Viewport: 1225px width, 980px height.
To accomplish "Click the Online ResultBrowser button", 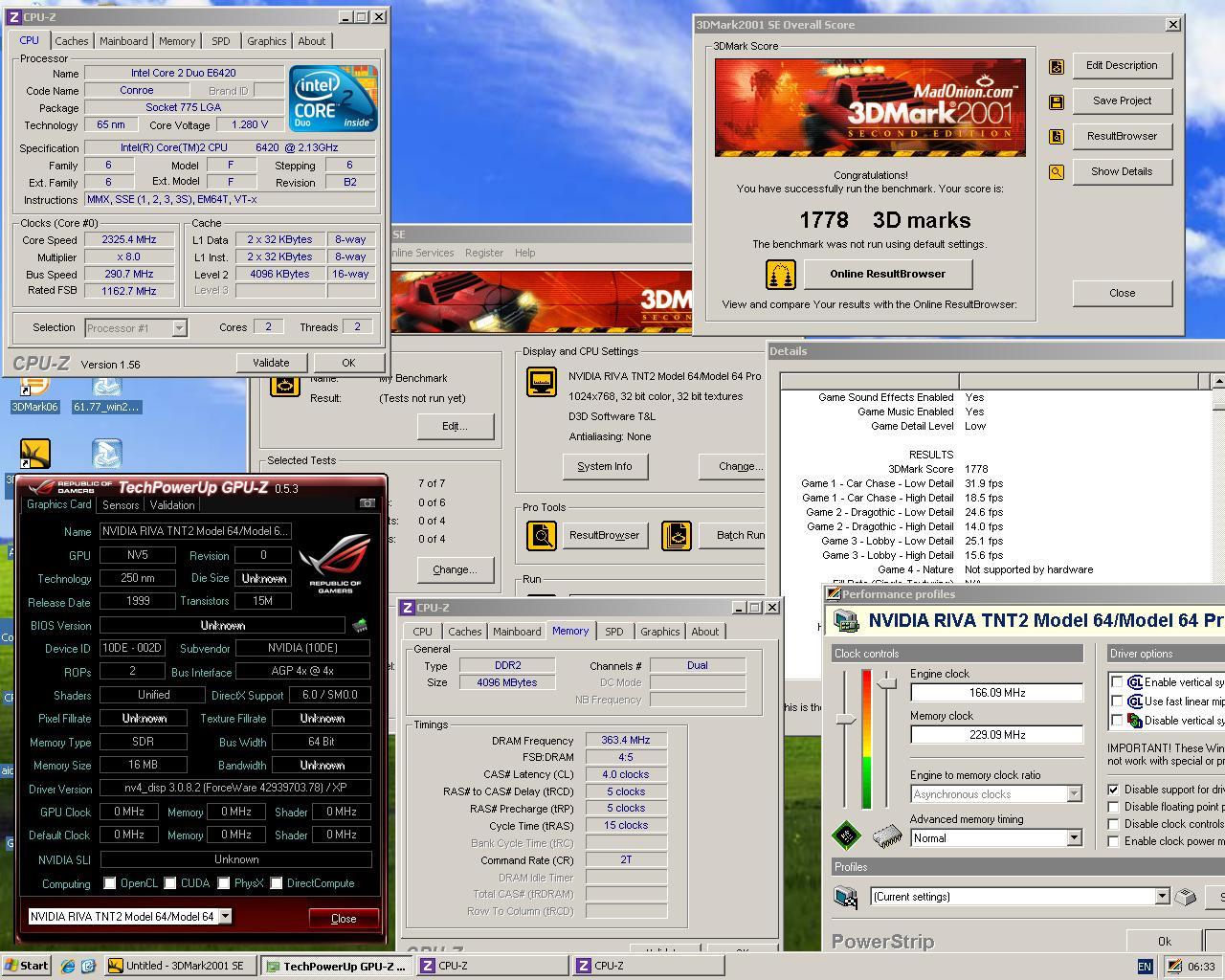I will [887, 274].
